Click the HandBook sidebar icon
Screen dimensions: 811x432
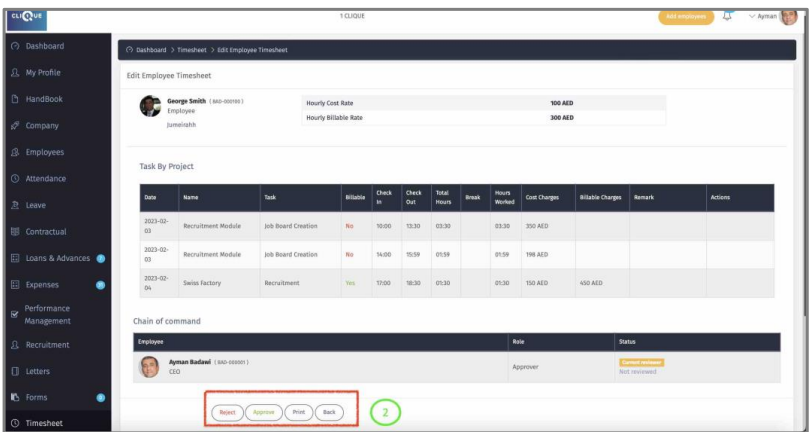click(15, 99)
